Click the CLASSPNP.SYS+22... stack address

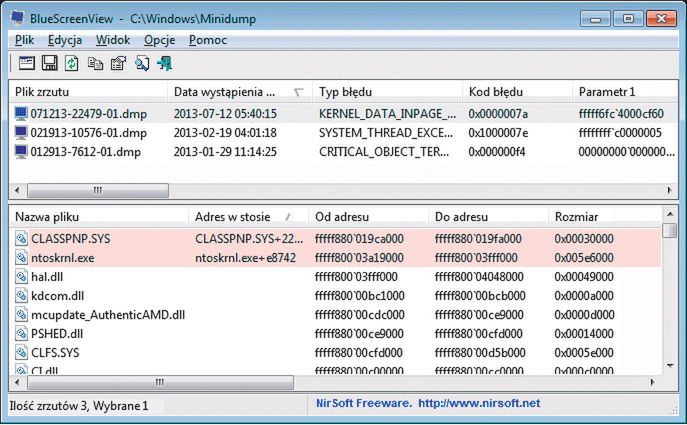tap(249, 239)
